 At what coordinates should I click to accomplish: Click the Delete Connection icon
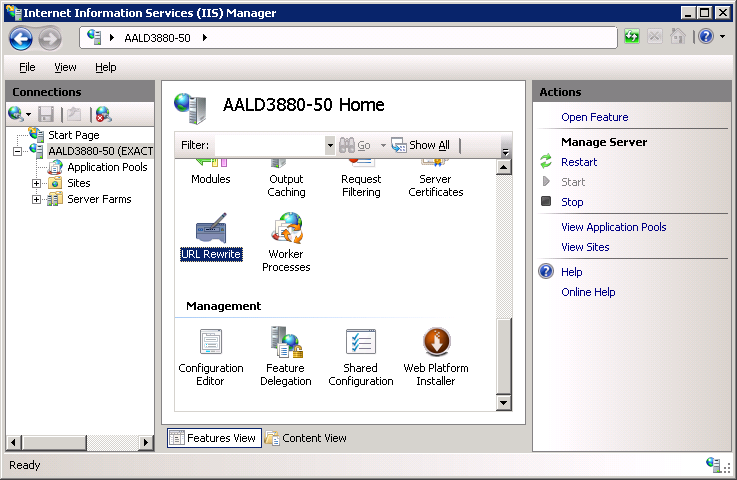(x=103, y=114)
